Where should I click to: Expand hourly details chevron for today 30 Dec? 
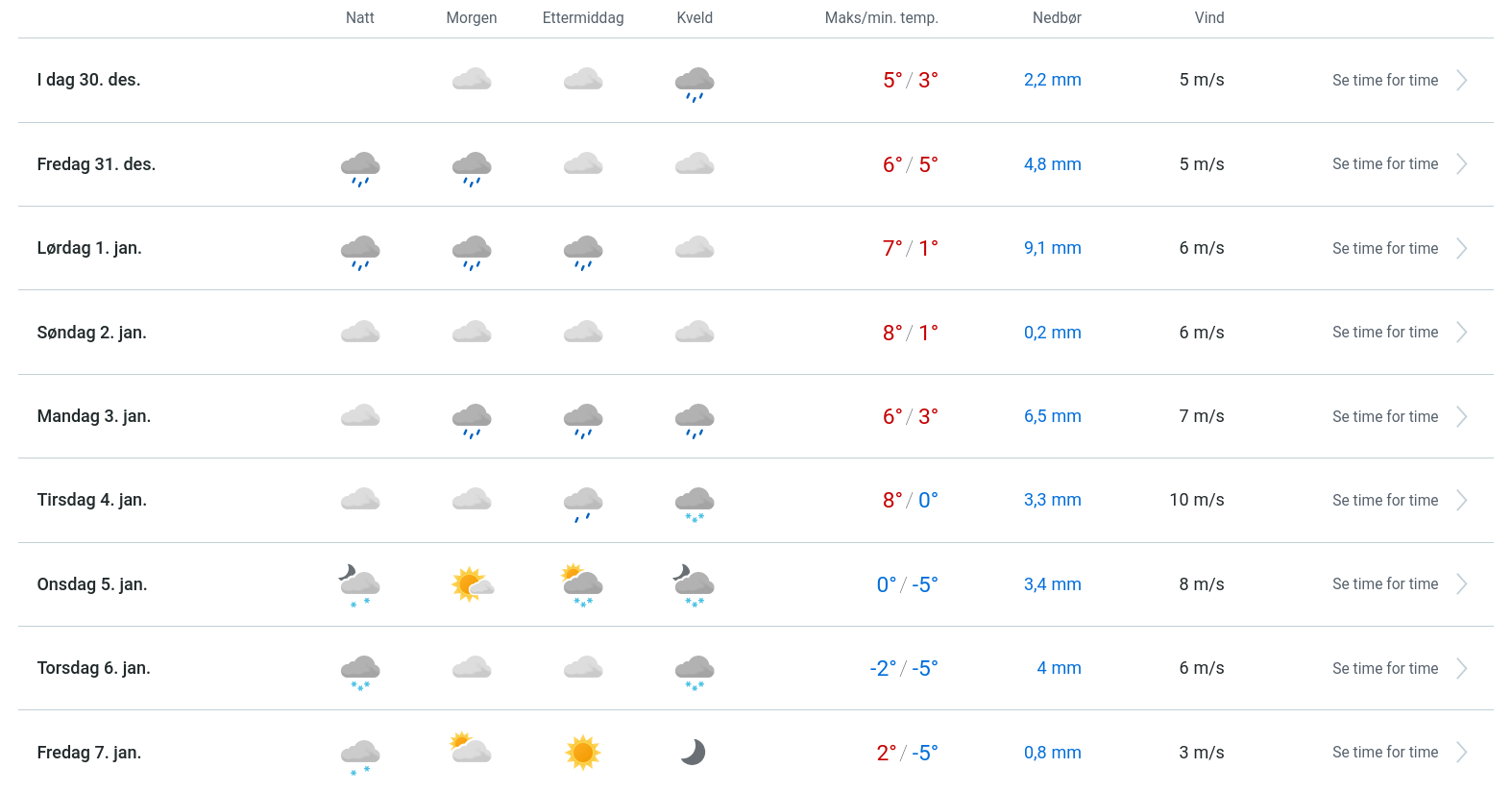pyautogui.click(x=1461, y=81)
